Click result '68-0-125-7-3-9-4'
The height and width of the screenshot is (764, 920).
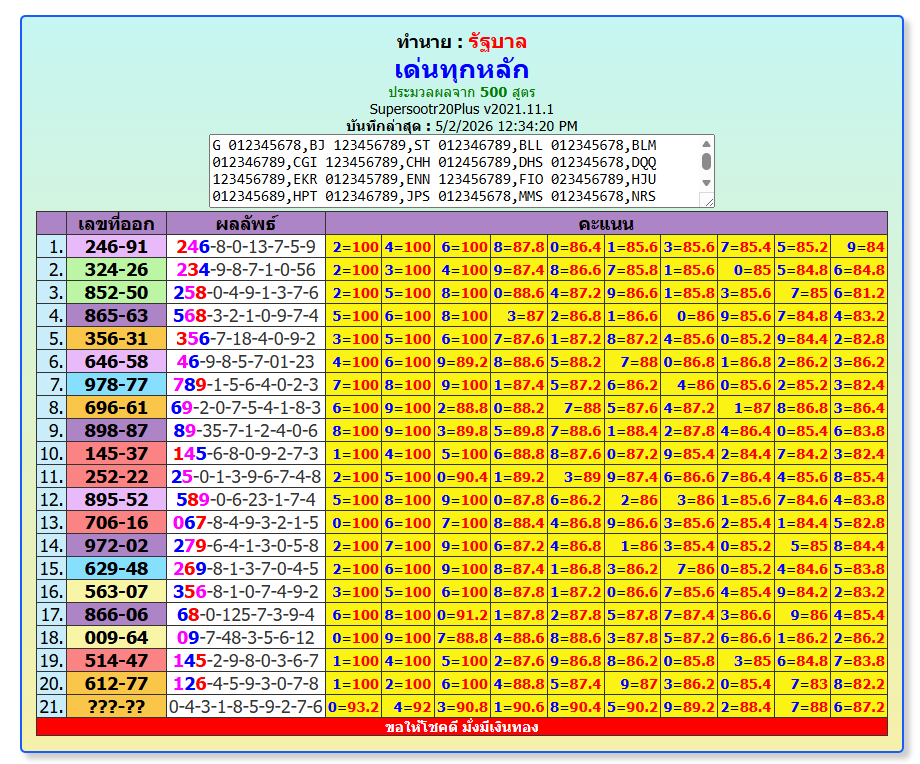pyautogui.click(x=246, y=614)
